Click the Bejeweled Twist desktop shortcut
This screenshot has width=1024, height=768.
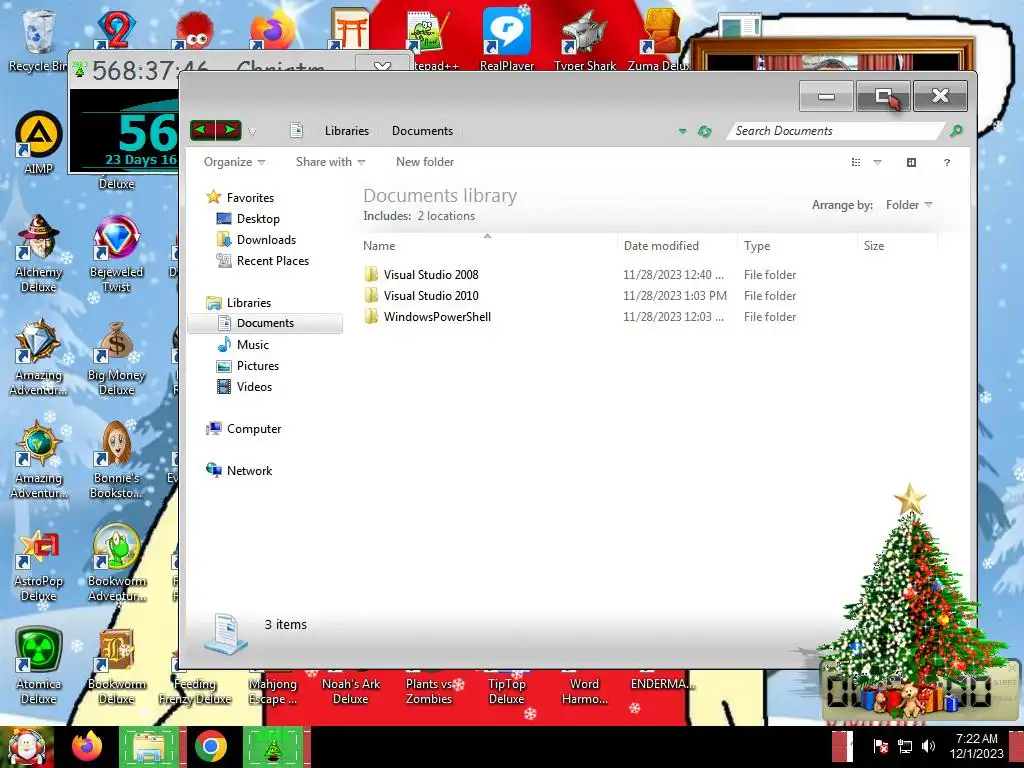116,254
